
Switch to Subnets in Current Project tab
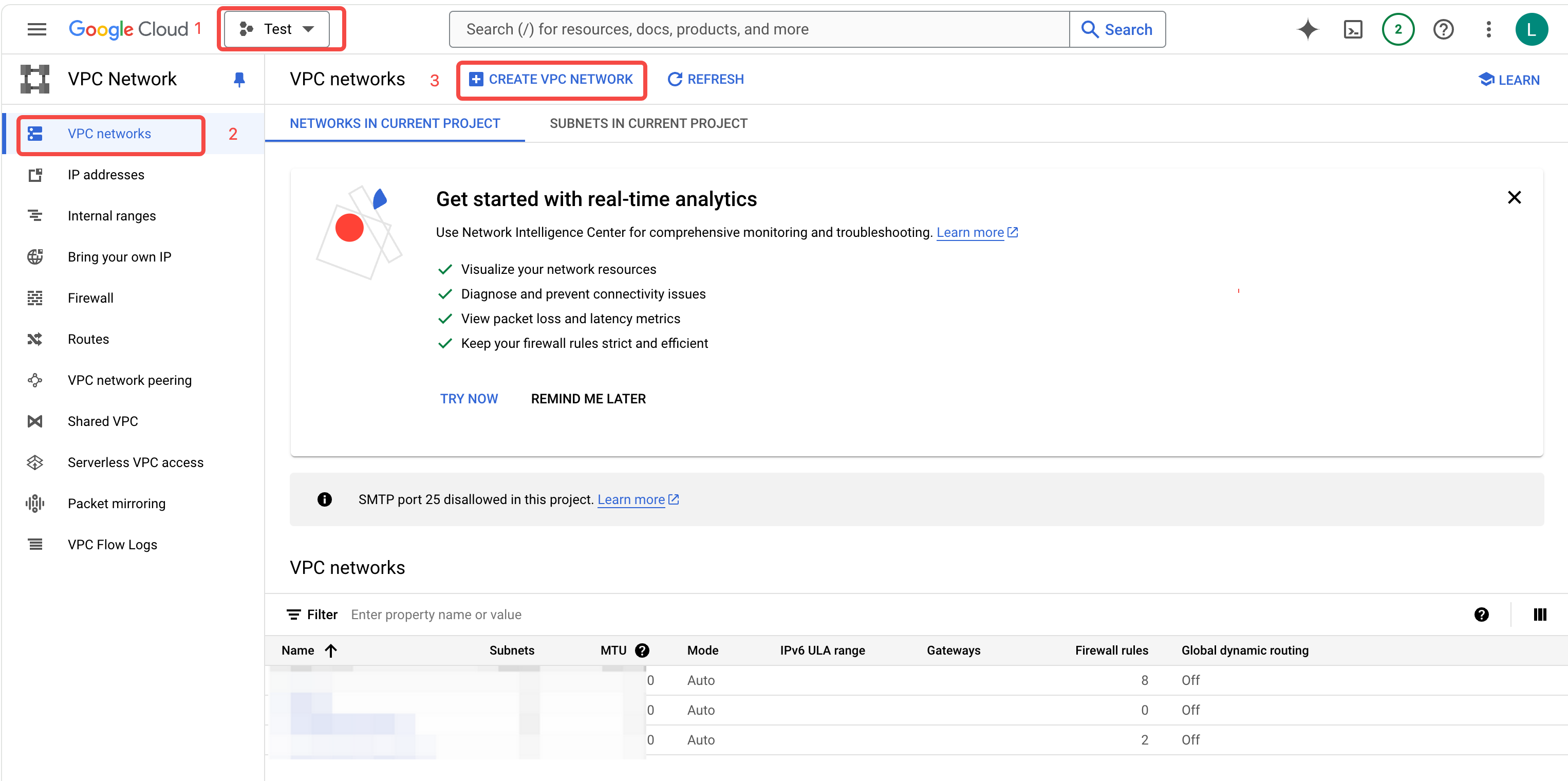[x=648, y=123]
